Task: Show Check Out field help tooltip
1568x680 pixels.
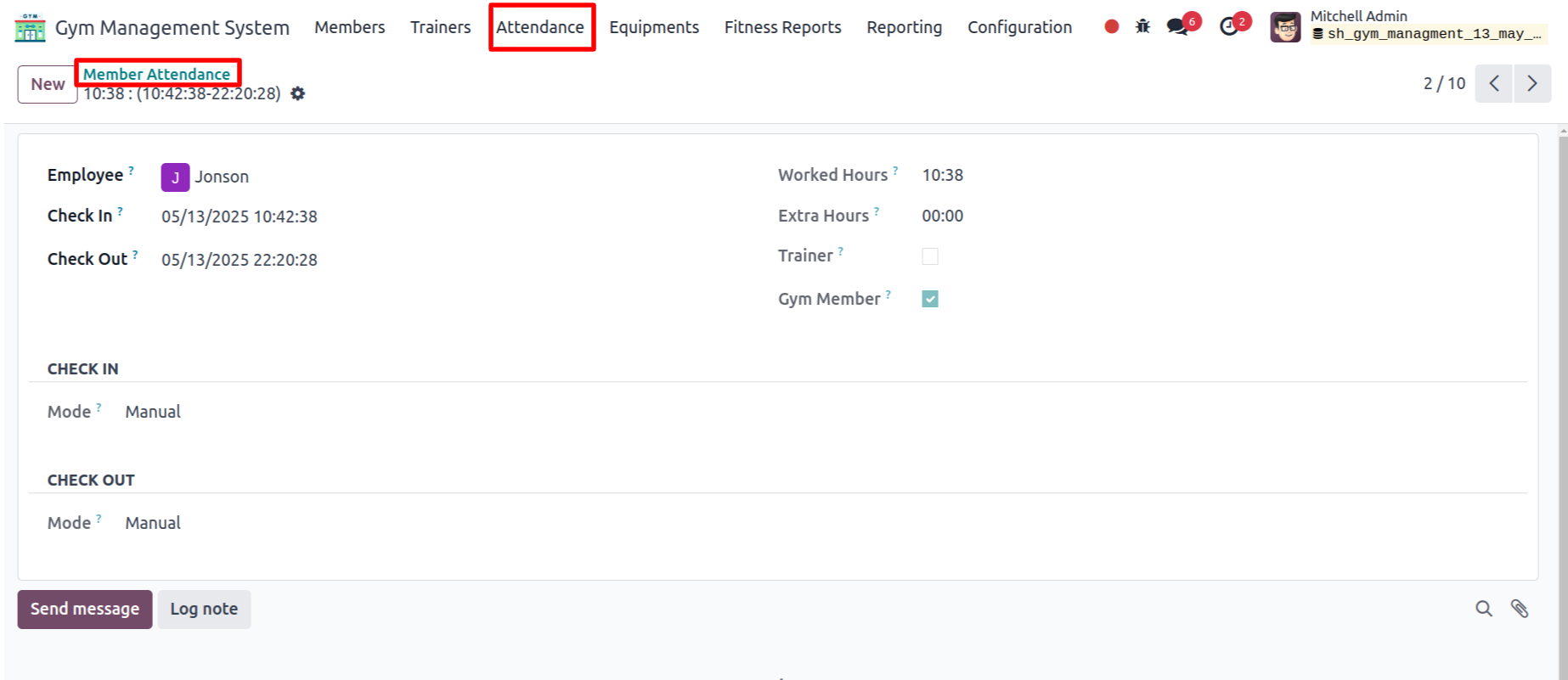Action: click(135, 254)
